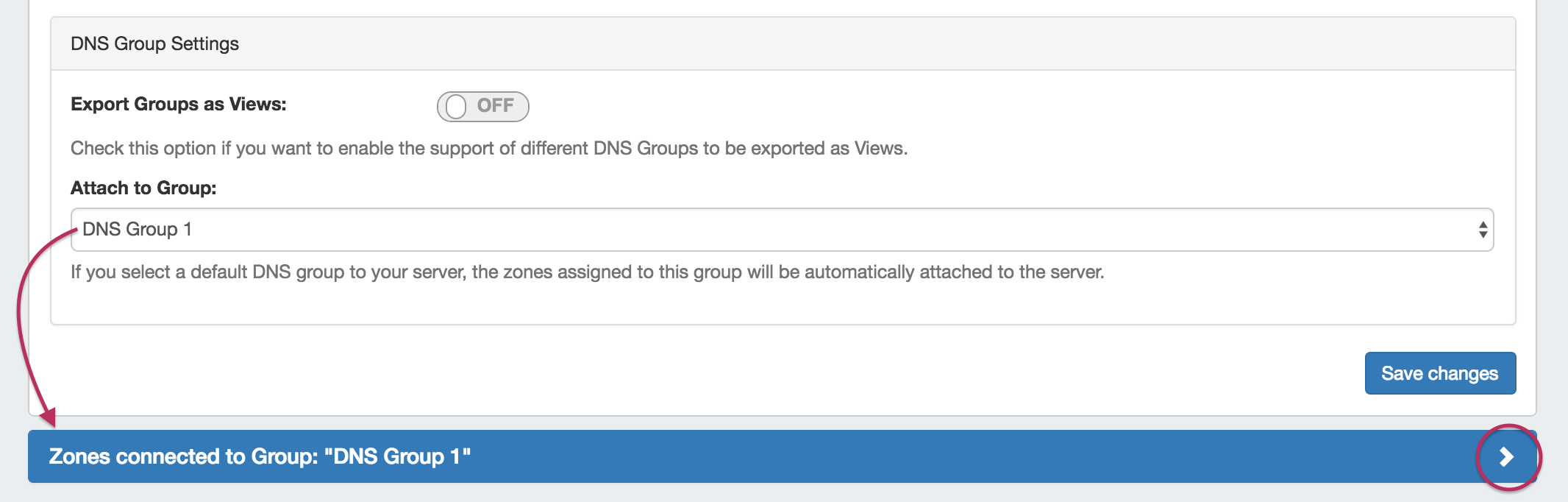The image size is (1568, 502).
Task: Click the "Attach to Group:" label
Action: tap(143, 188)
